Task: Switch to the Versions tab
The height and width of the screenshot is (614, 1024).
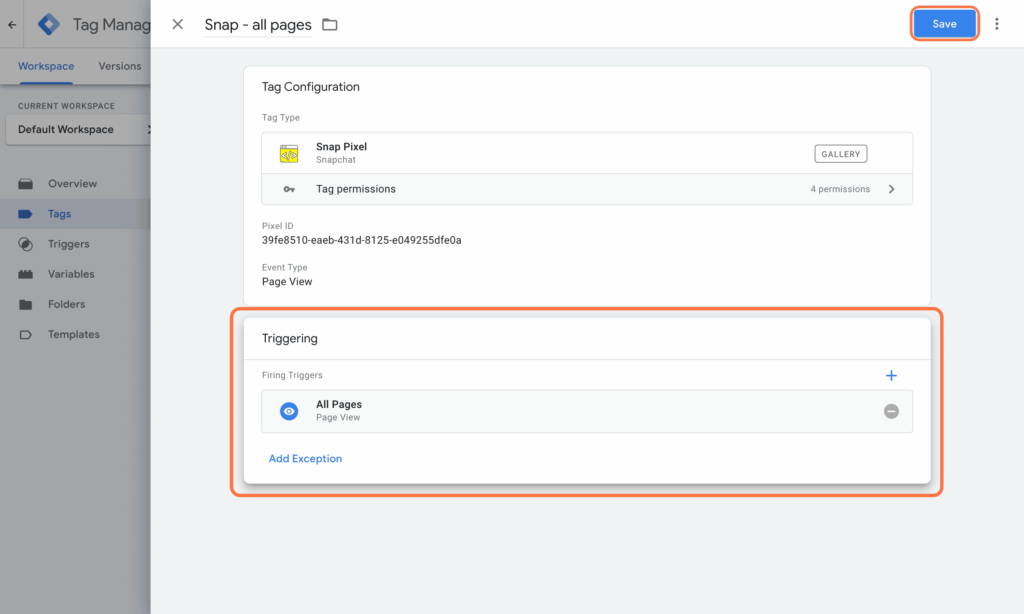Action: [120, 66]
